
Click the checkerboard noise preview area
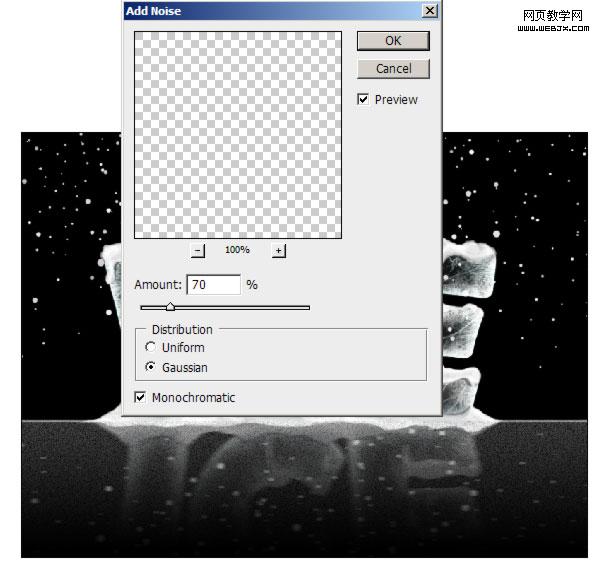tap(238, 135)
